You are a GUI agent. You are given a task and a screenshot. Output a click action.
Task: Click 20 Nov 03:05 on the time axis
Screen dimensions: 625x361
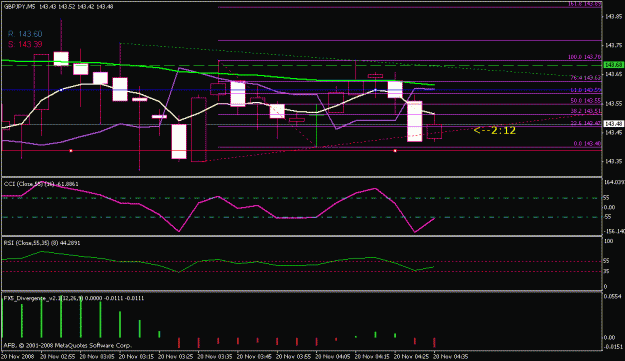pos(98,356)
